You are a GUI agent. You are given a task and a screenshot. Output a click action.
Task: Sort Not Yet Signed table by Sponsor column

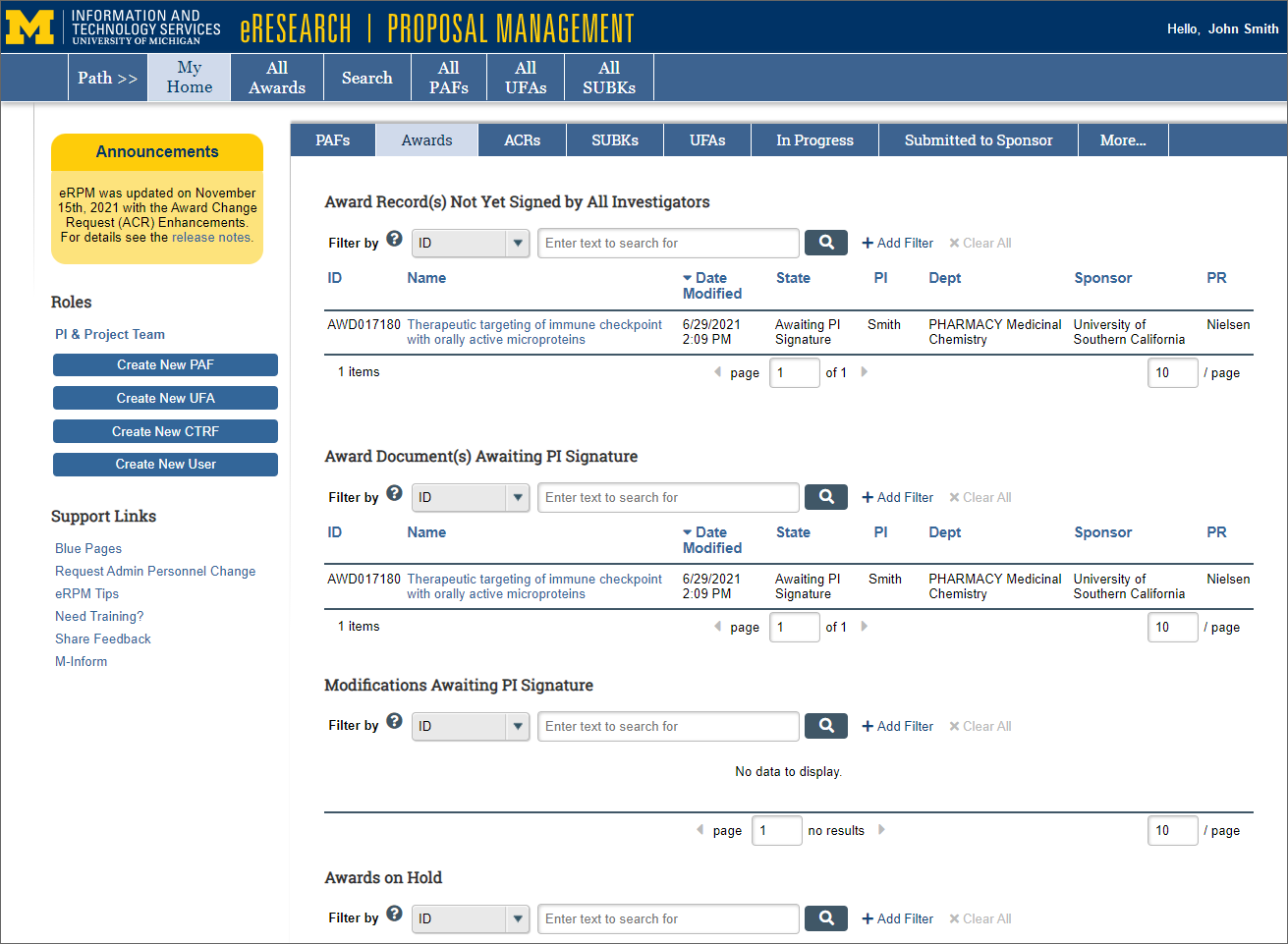1103,278
